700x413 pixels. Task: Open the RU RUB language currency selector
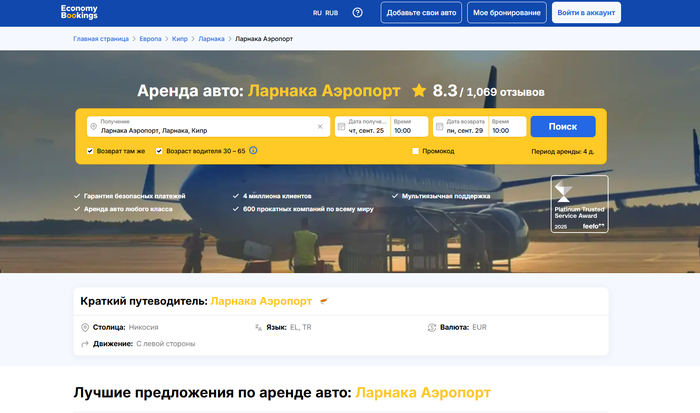pos(325,13)
